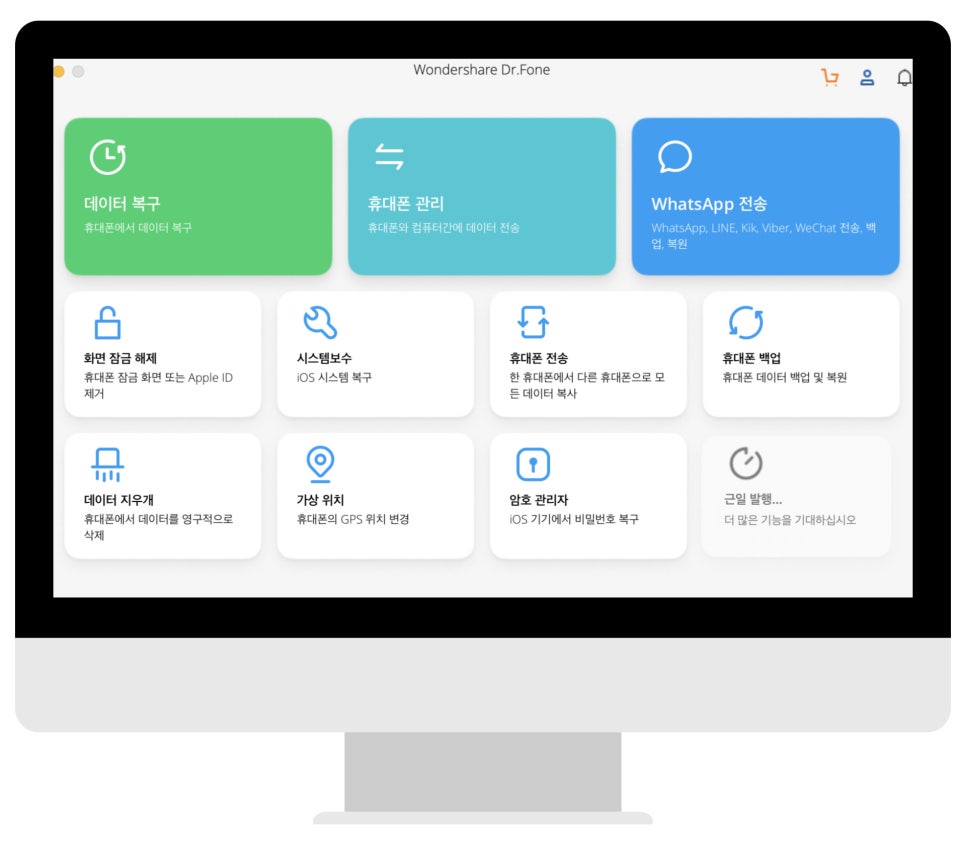
Task: Click the circular sync icon for 휴대폰 백업
Action: [746, 322]
